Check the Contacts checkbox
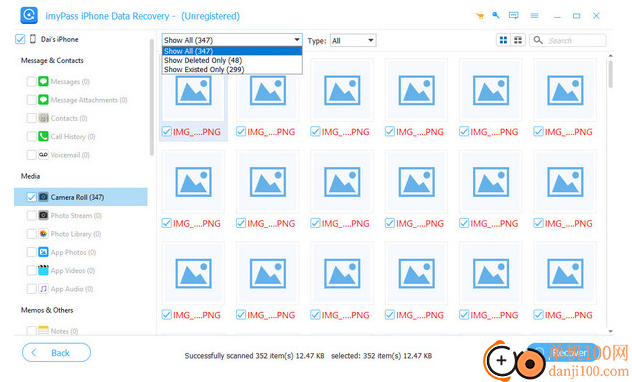632x382 pixels. click(31, 118)
